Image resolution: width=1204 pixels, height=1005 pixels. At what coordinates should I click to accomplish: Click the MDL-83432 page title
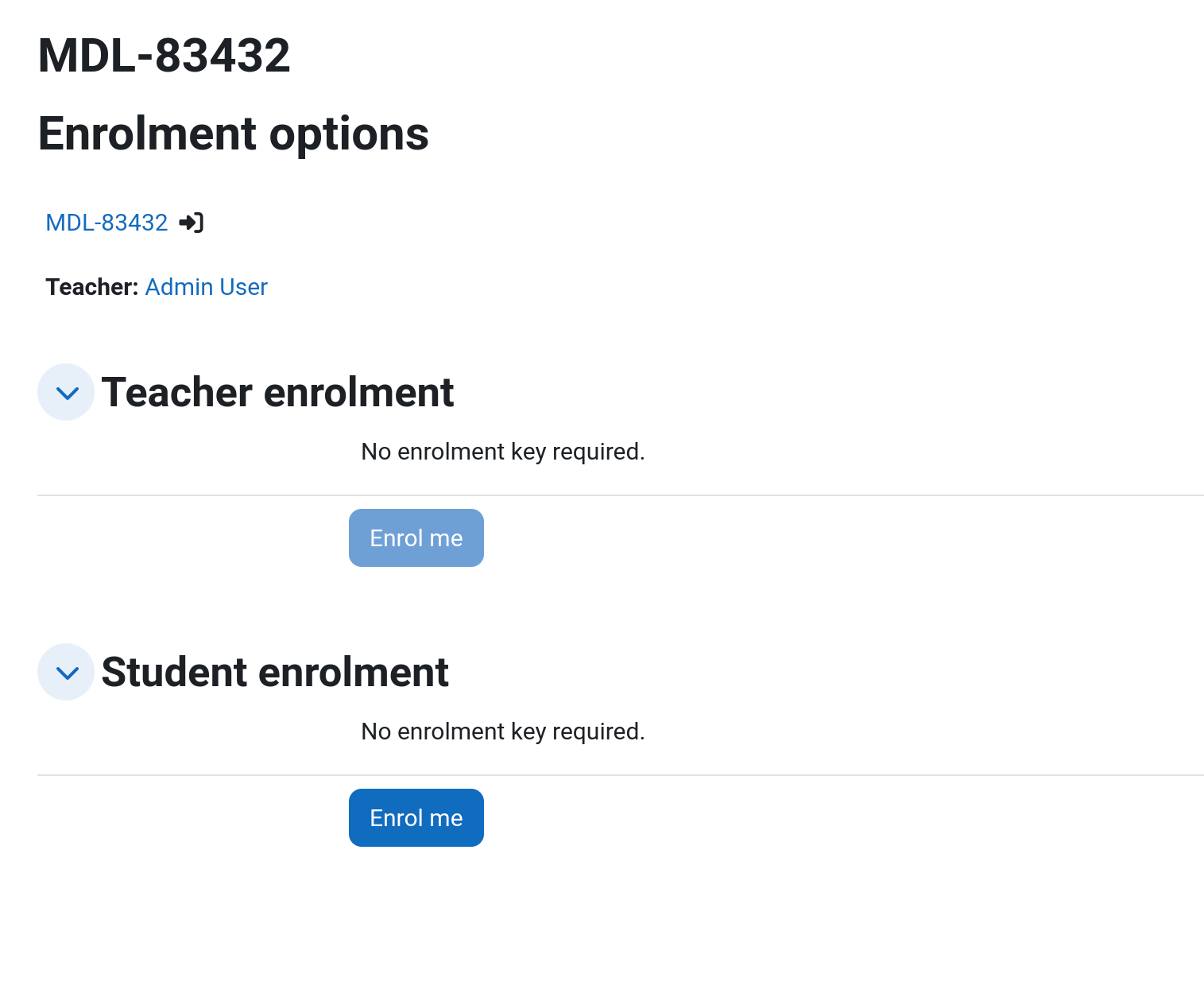coord(165,56)
